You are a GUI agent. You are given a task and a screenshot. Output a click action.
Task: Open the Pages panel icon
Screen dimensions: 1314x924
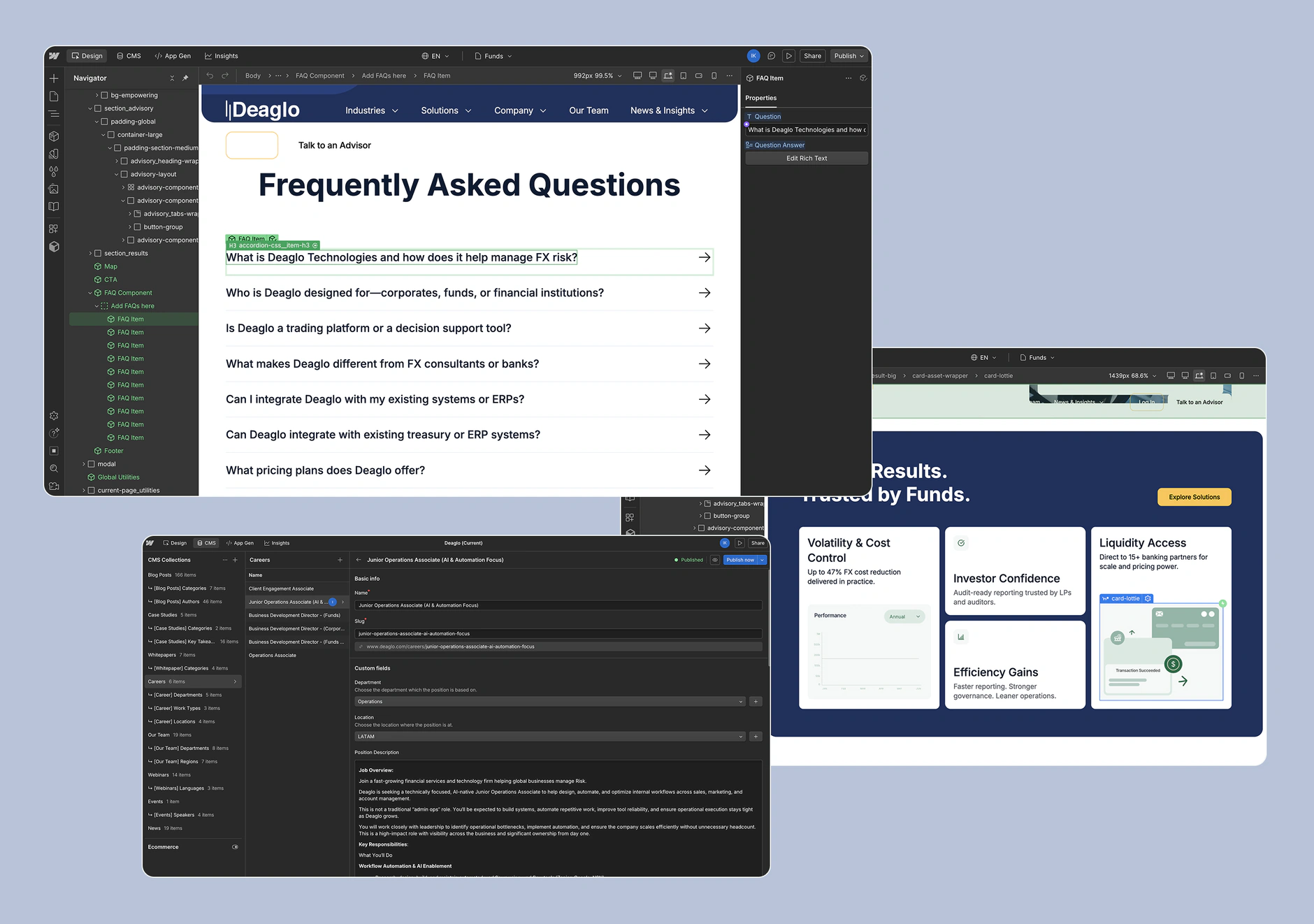(x=54, y=96)
